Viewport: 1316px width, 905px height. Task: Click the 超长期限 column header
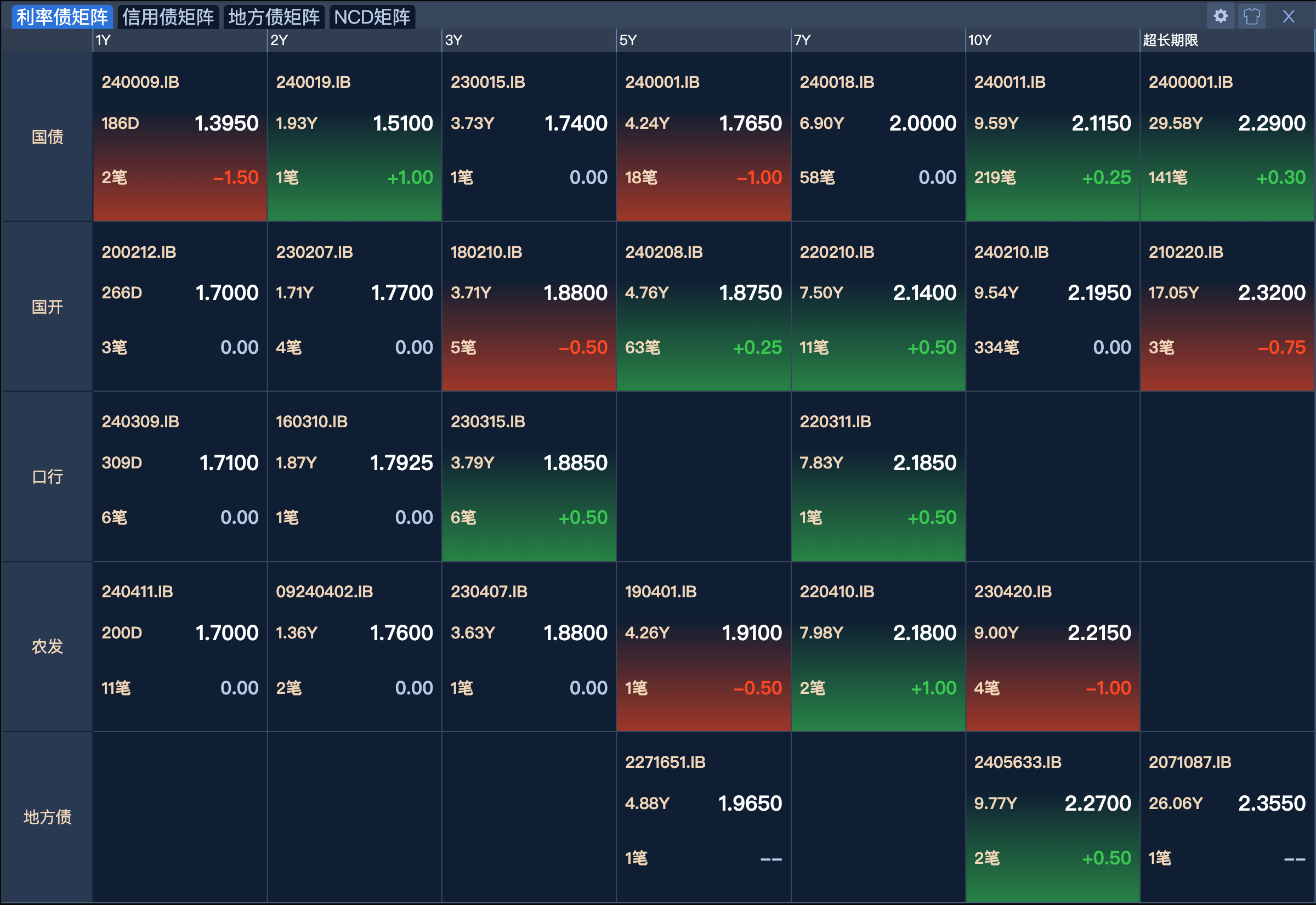(x=1170, y=40)
